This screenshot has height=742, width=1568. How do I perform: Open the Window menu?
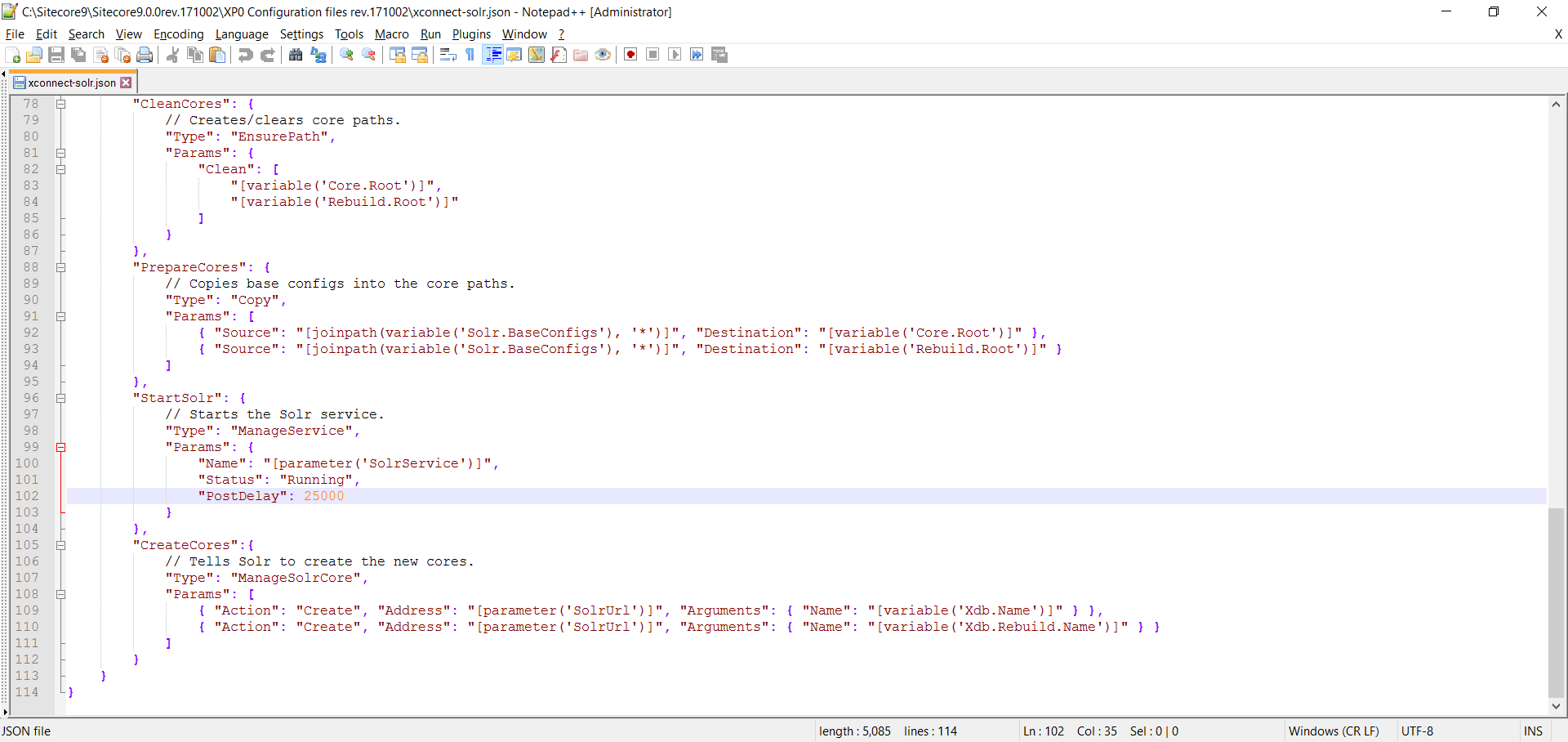[x=524, y=34]
